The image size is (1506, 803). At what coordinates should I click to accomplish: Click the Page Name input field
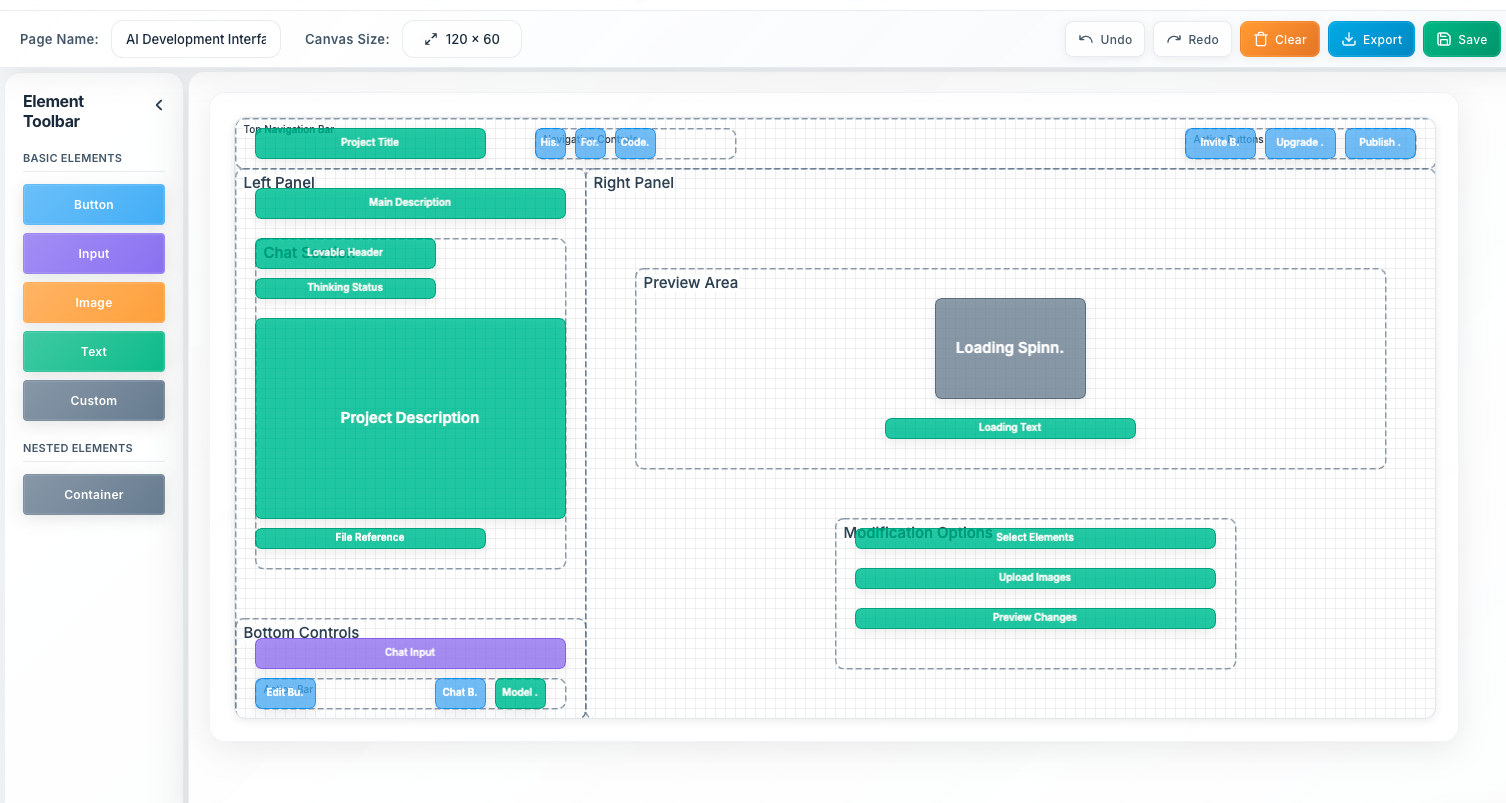point(196,39)
